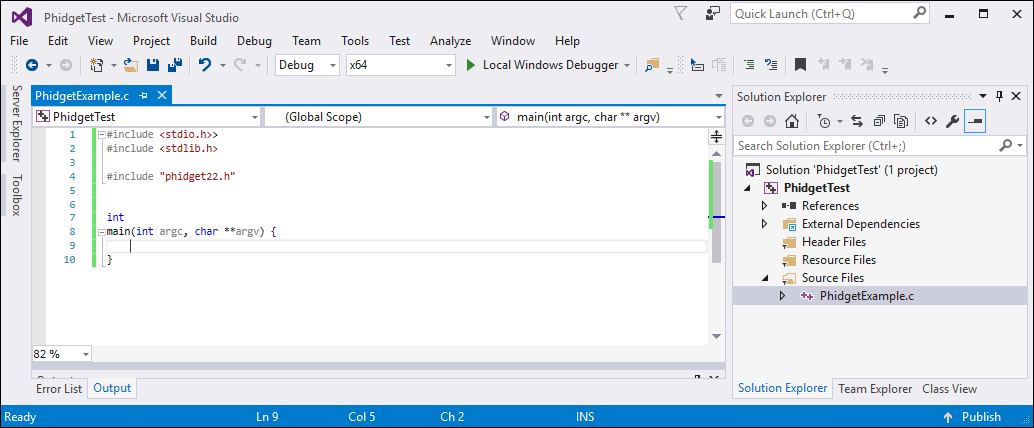Click the Navigate Backward arrow icon
1034x428 pixels.
(x=31, y=65)
